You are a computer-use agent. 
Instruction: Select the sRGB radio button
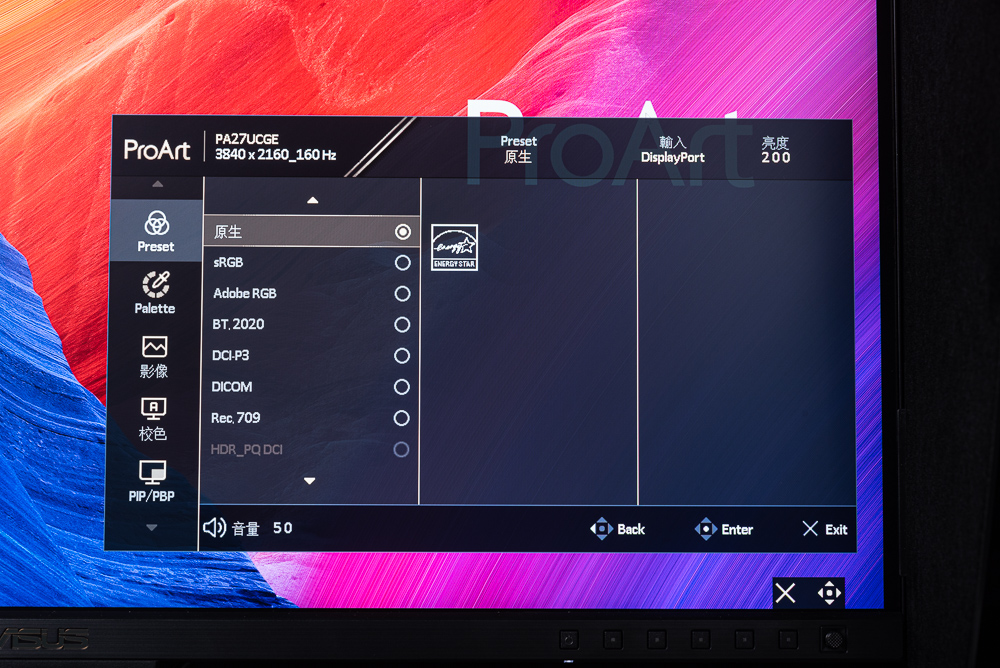coord(402,262)
